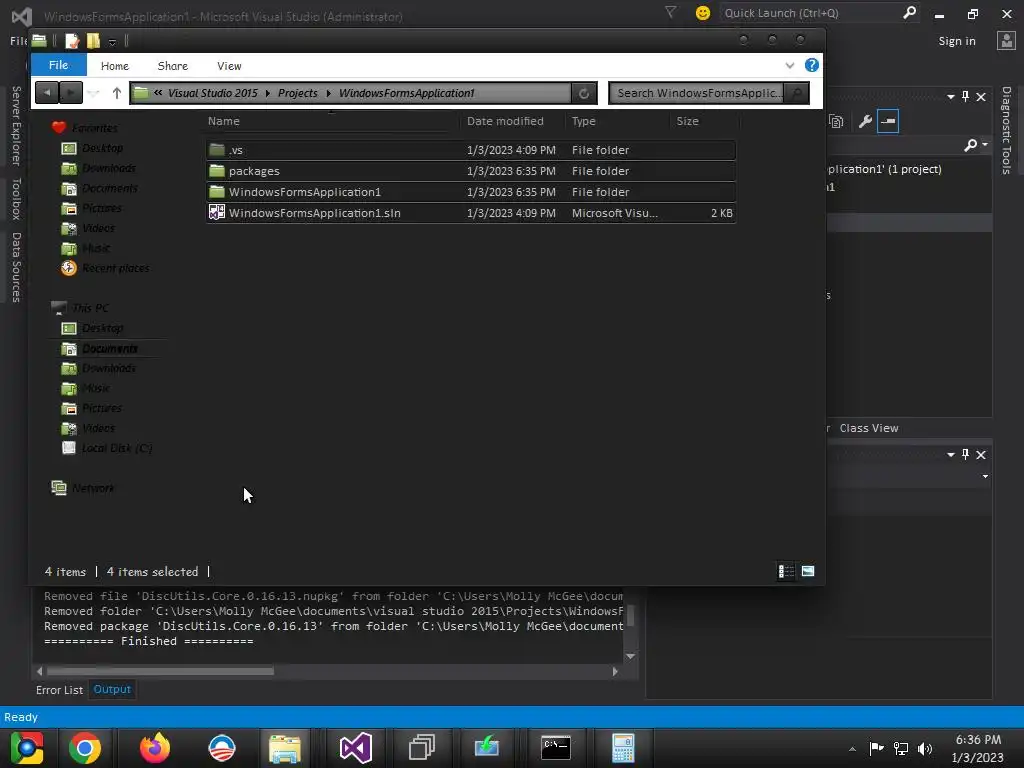The width and height of the screenshot is (1024, 768).
Task: Open Recent places in navigation pane
Action: [116, 268]
